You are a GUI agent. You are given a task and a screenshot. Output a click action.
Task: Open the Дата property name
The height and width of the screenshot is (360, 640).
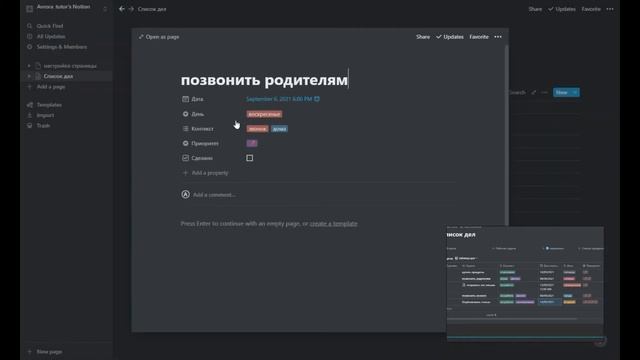coord(197,99)
